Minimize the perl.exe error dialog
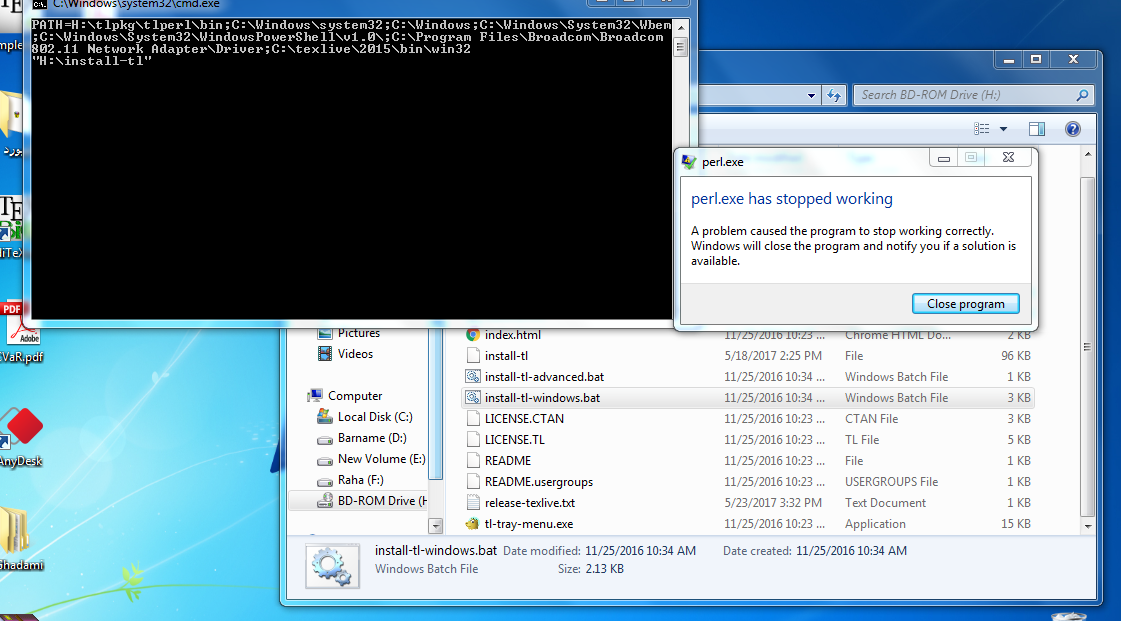Screen dimensions: 1121x621 point(944,157)
